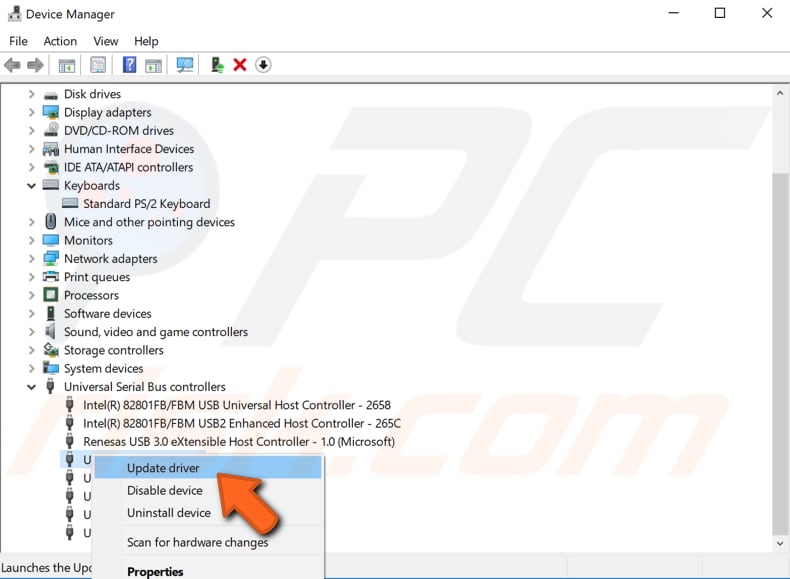Collapse the Keyboards node
The height and width of the screenshot is (579, 790).
click(31, 185)
